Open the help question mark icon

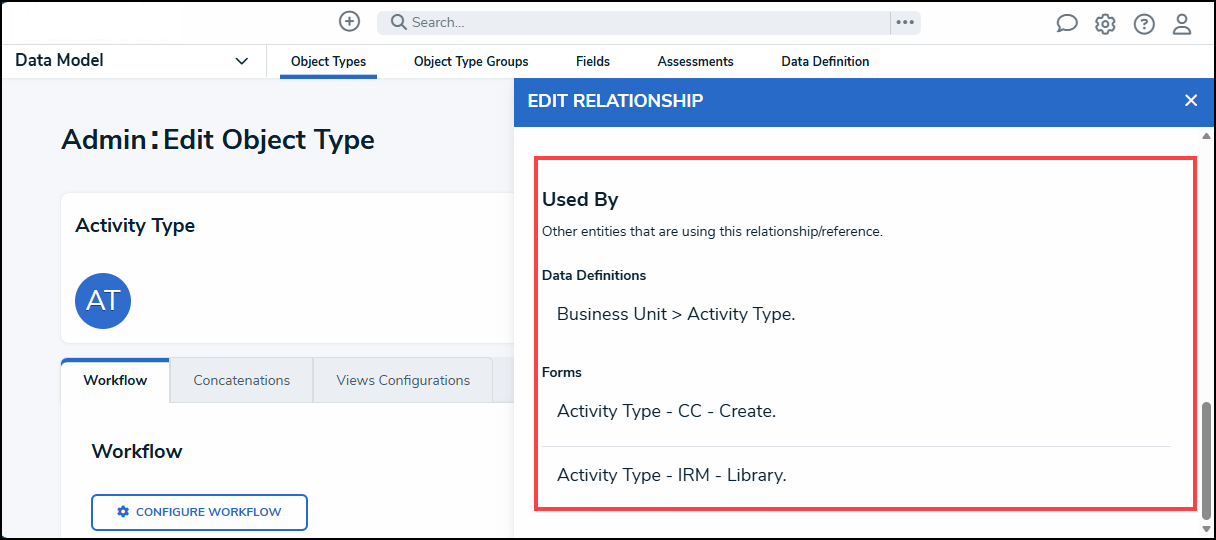tap(1144, 24)
